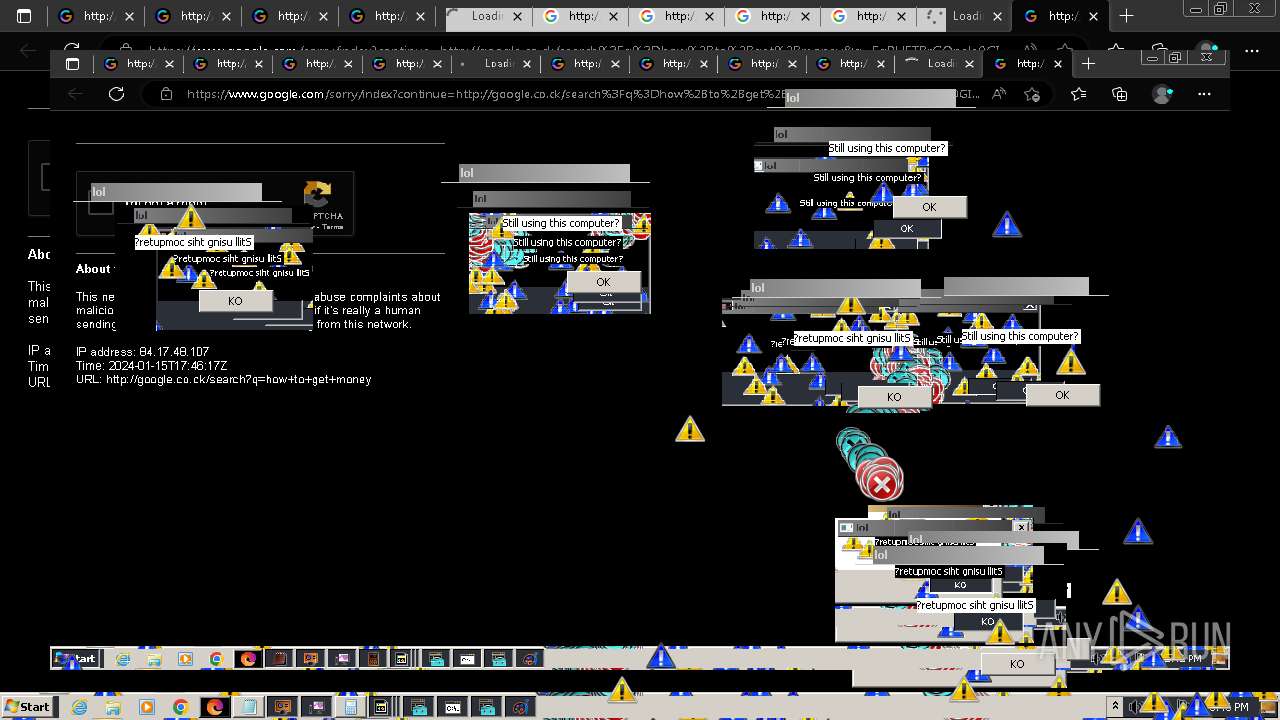Image resolution: width=1280 pixels, height=720 pixels.
Task: Click the site info lock icon in inner address bar
Action: pos(166,94)
